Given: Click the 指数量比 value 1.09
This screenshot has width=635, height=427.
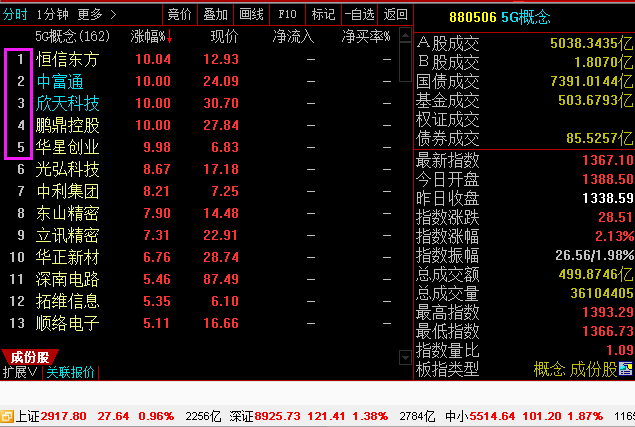Looking at the screenshot, I should pos(620,350).
